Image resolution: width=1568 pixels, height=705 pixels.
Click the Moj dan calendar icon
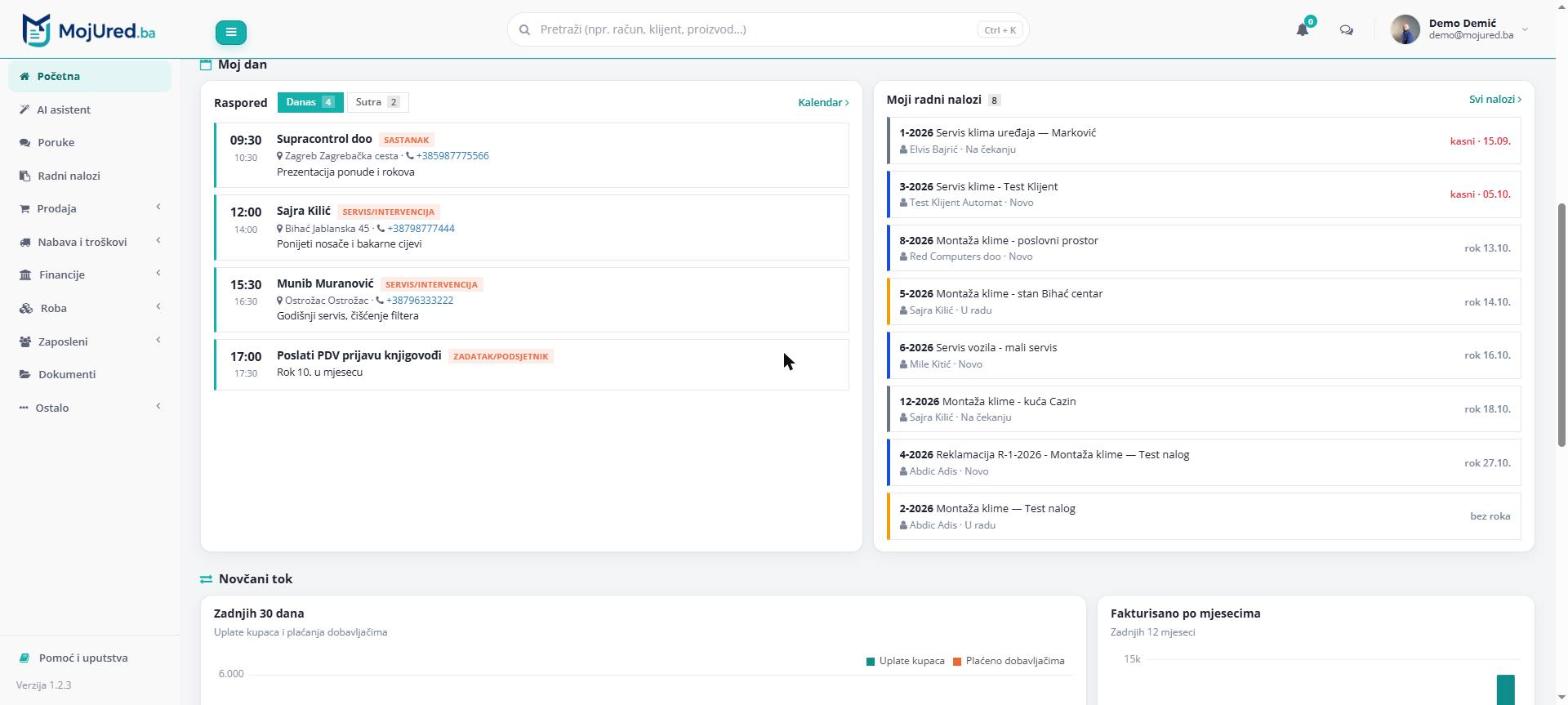tap(205, 65)
